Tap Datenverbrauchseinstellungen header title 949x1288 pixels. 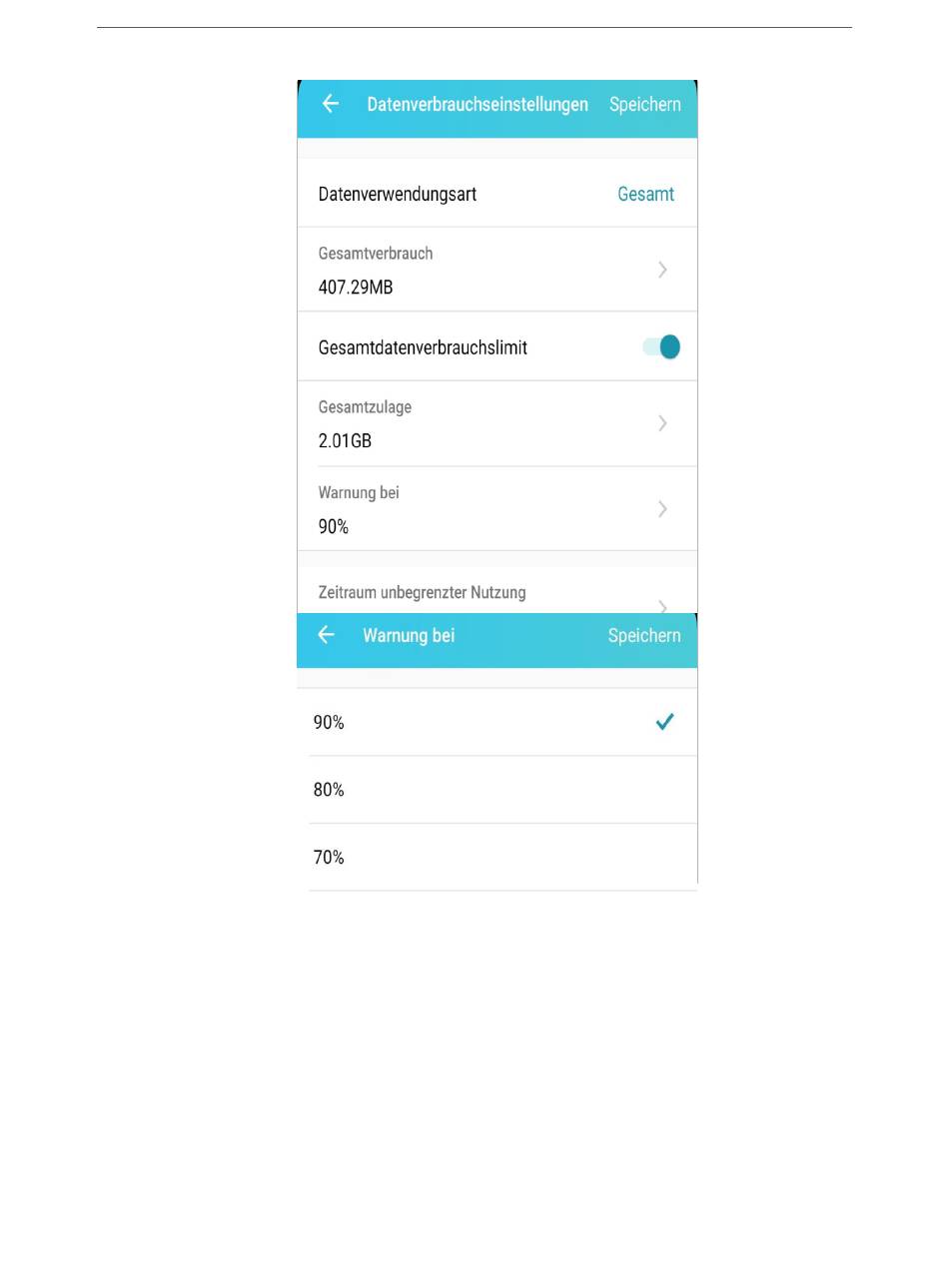pos(477,104)
